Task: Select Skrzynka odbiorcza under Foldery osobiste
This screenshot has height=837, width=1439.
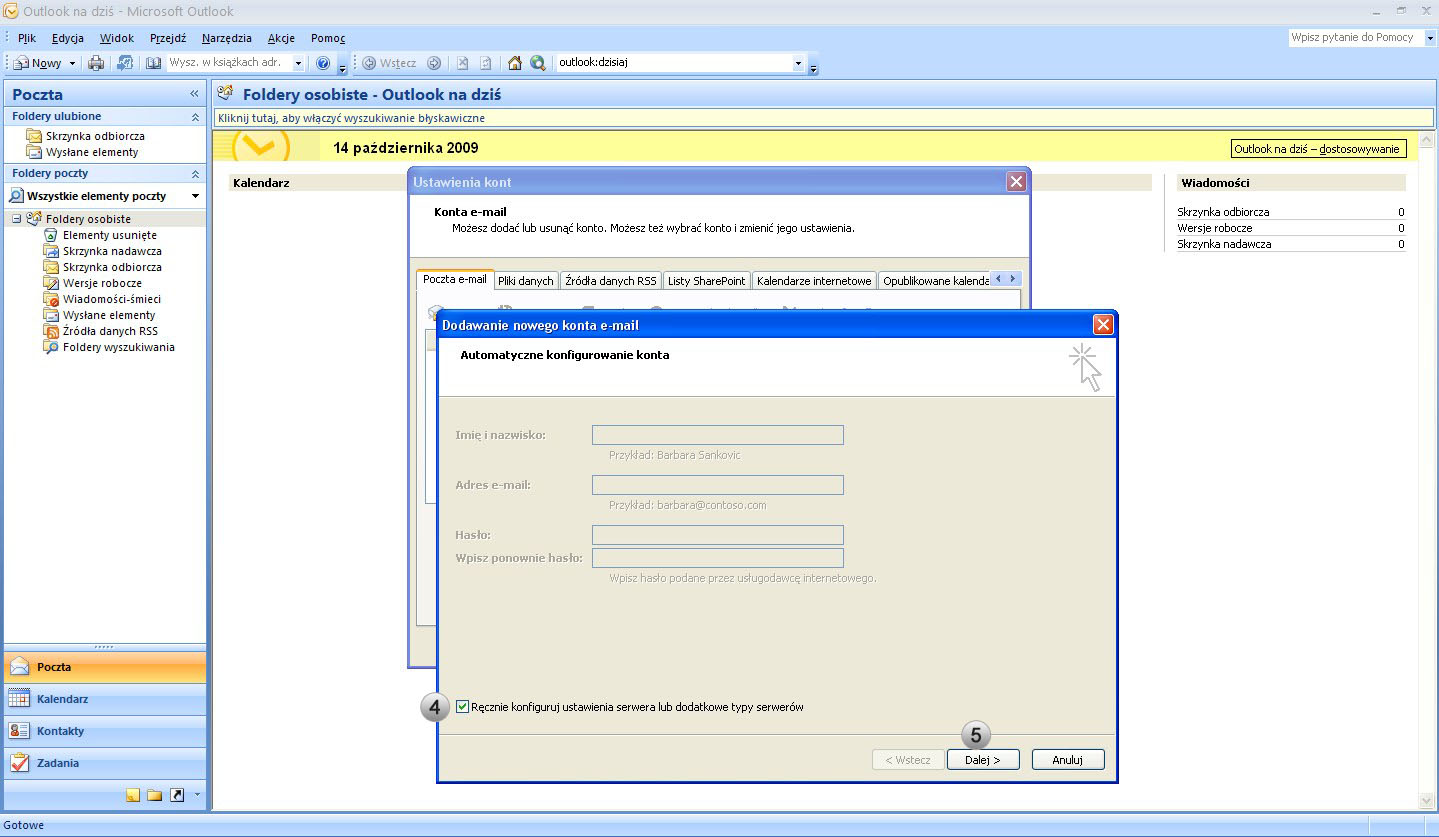Action: click(x=112, y=267)
